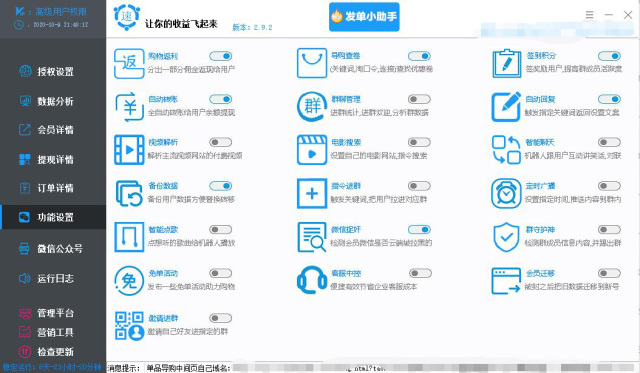Screen dimensions: 640x373
Task: Turn off the 备份数据 switch
Action: point(221,186)
